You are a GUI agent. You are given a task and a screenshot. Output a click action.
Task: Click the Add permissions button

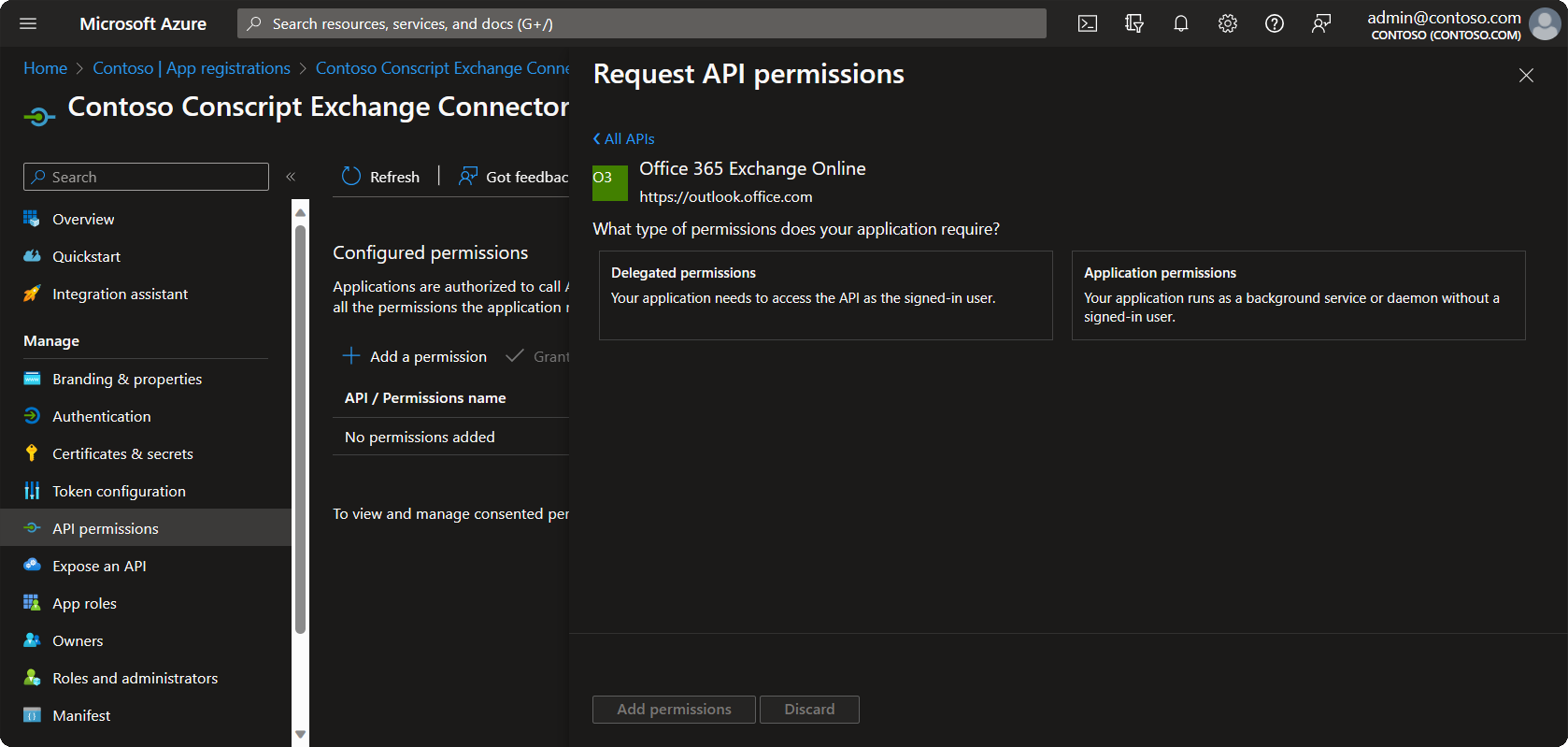674,710
